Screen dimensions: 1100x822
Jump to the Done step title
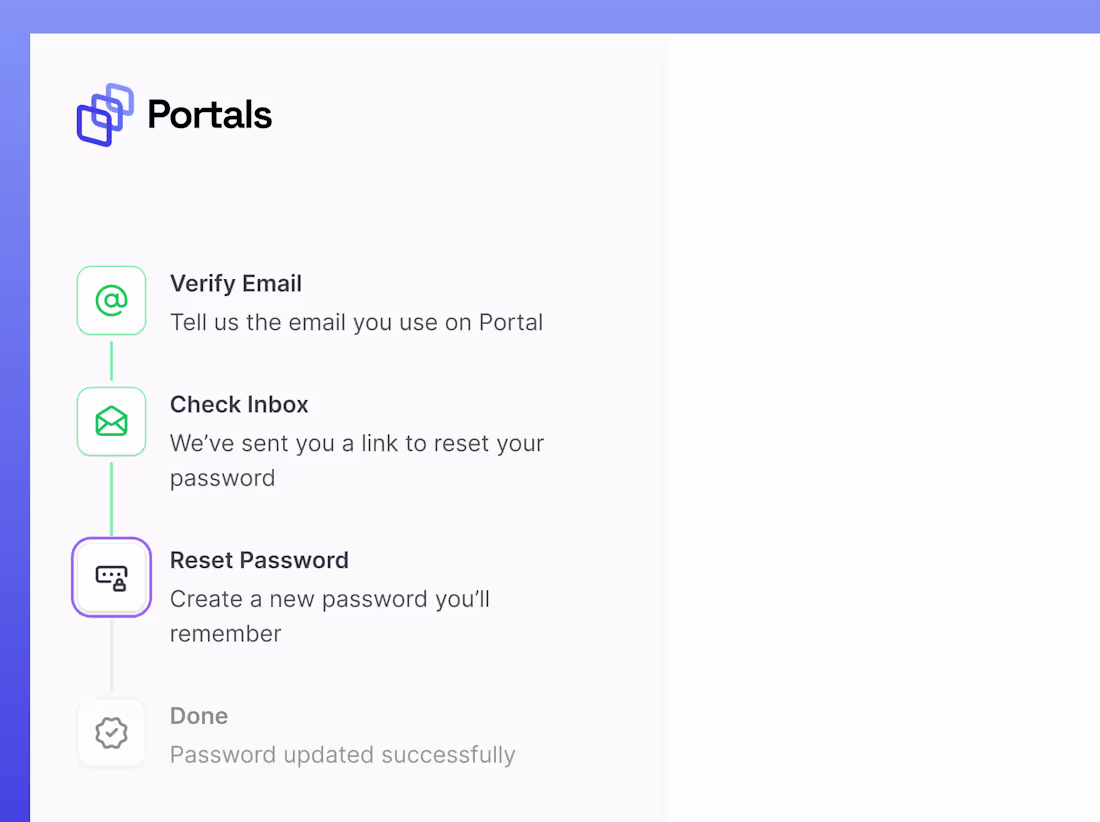(x=199, y=716)
